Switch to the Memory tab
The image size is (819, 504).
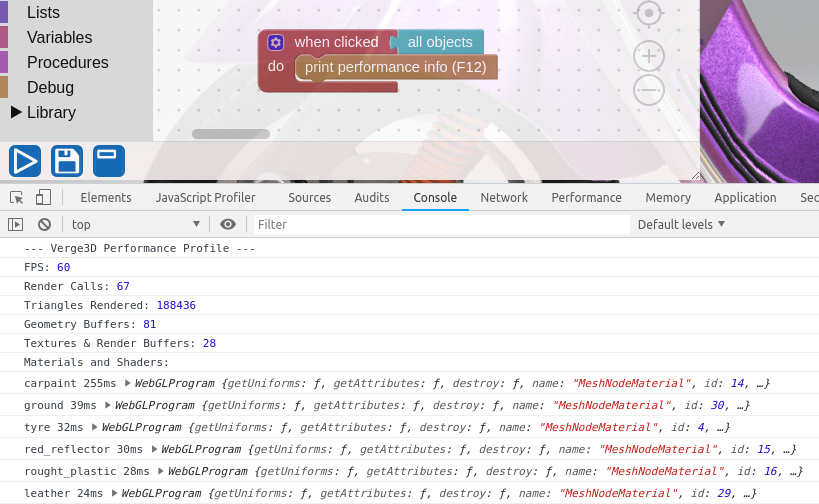668,197
